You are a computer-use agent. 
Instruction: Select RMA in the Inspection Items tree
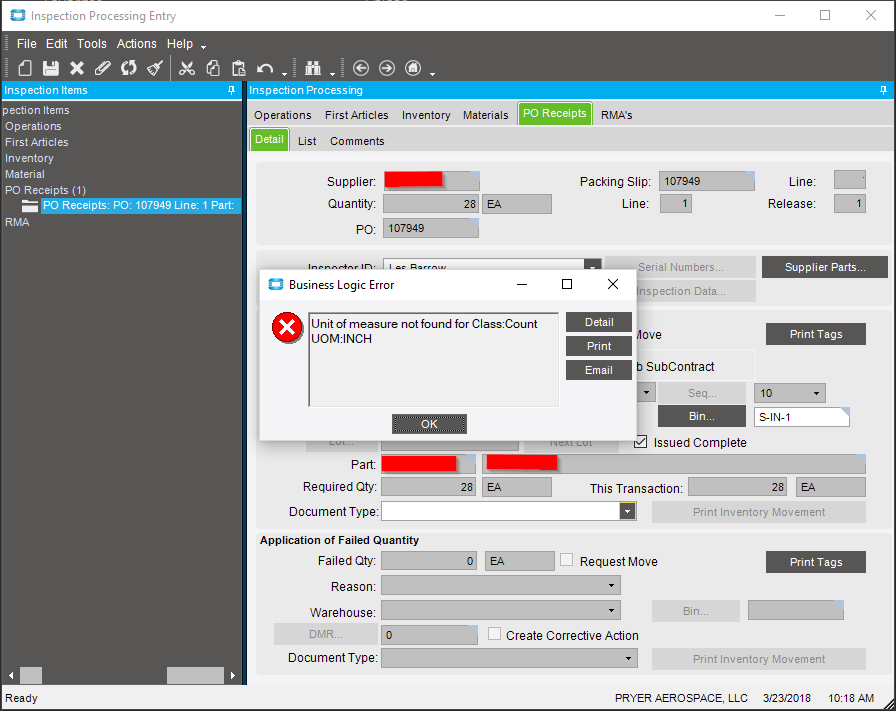pyautogui.click(x=17, y=222)
